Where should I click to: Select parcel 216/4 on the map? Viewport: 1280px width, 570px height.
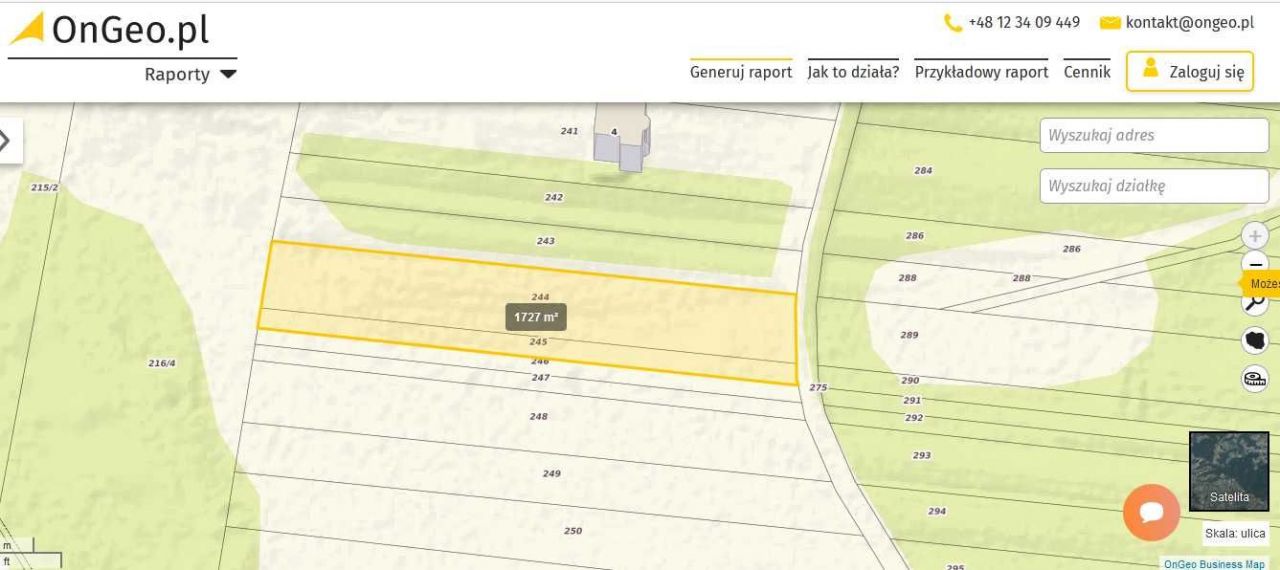point(162,363)
